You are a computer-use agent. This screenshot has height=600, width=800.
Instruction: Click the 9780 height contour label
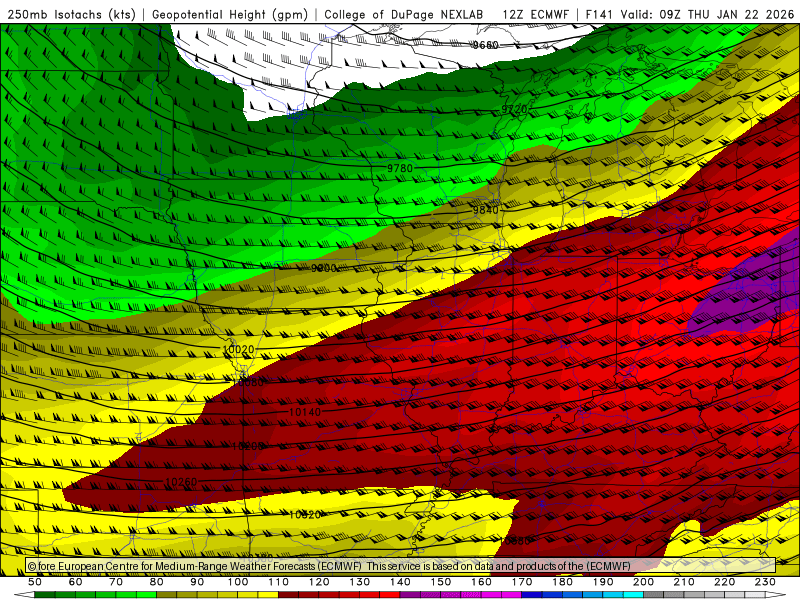(399, 168)
